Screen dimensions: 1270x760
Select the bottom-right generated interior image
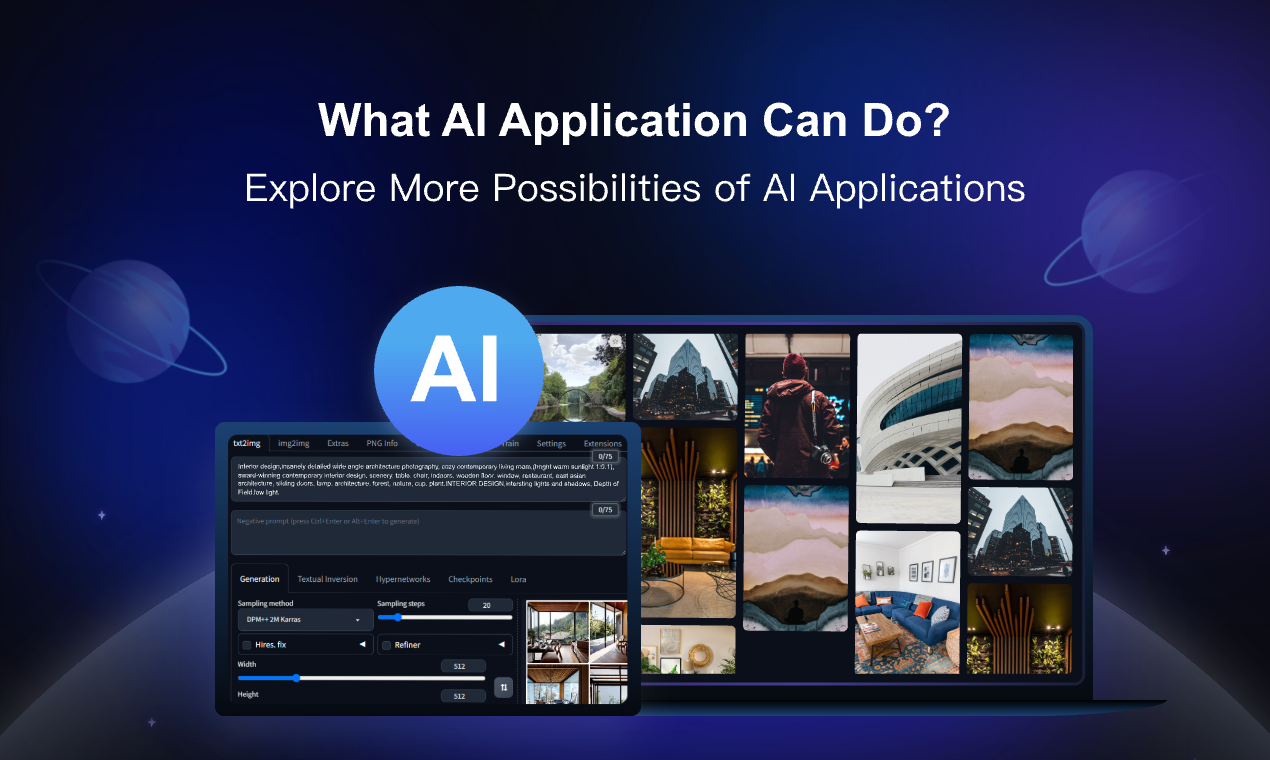[x=609, y=682]
